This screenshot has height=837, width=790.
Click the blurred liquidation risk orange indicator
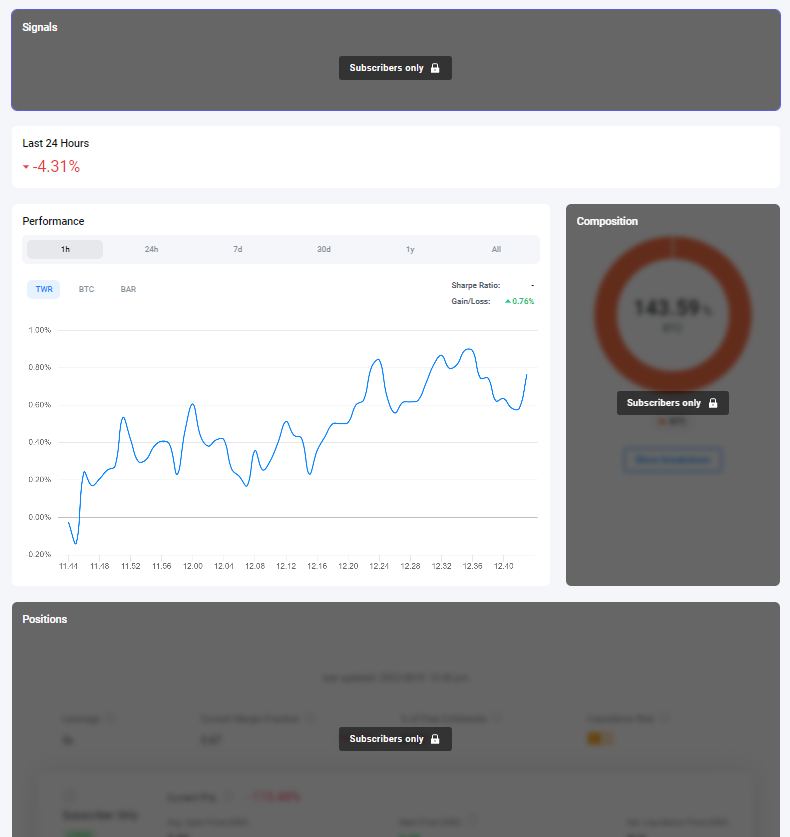click(x=599, y=739)
